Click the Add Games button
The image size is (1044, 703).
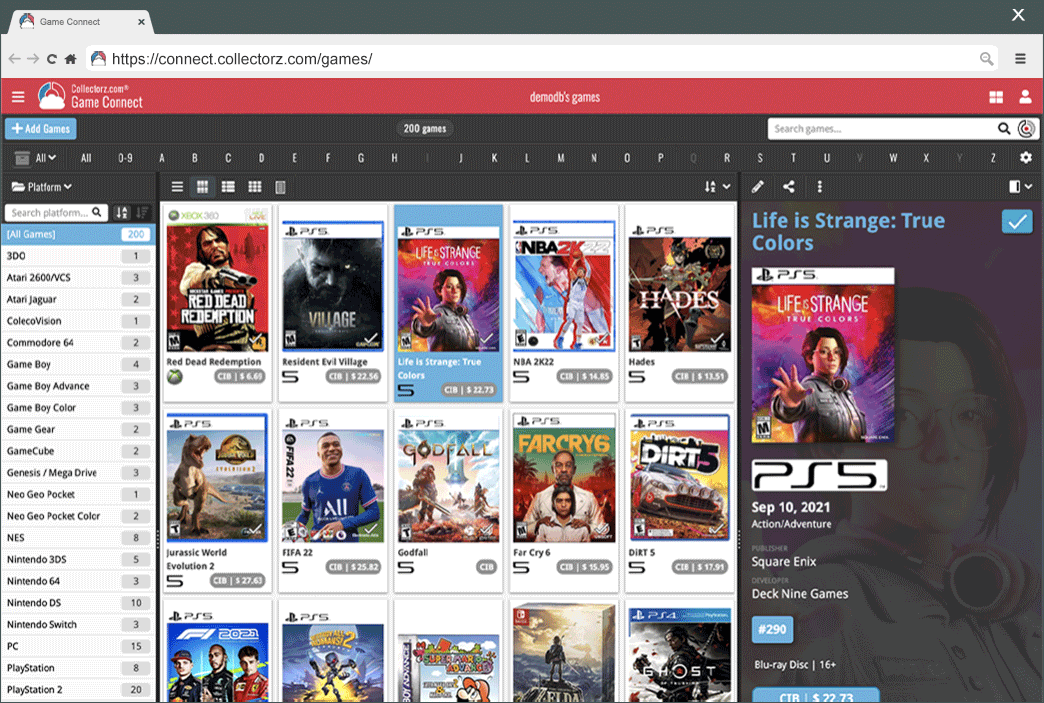[40, 128]
